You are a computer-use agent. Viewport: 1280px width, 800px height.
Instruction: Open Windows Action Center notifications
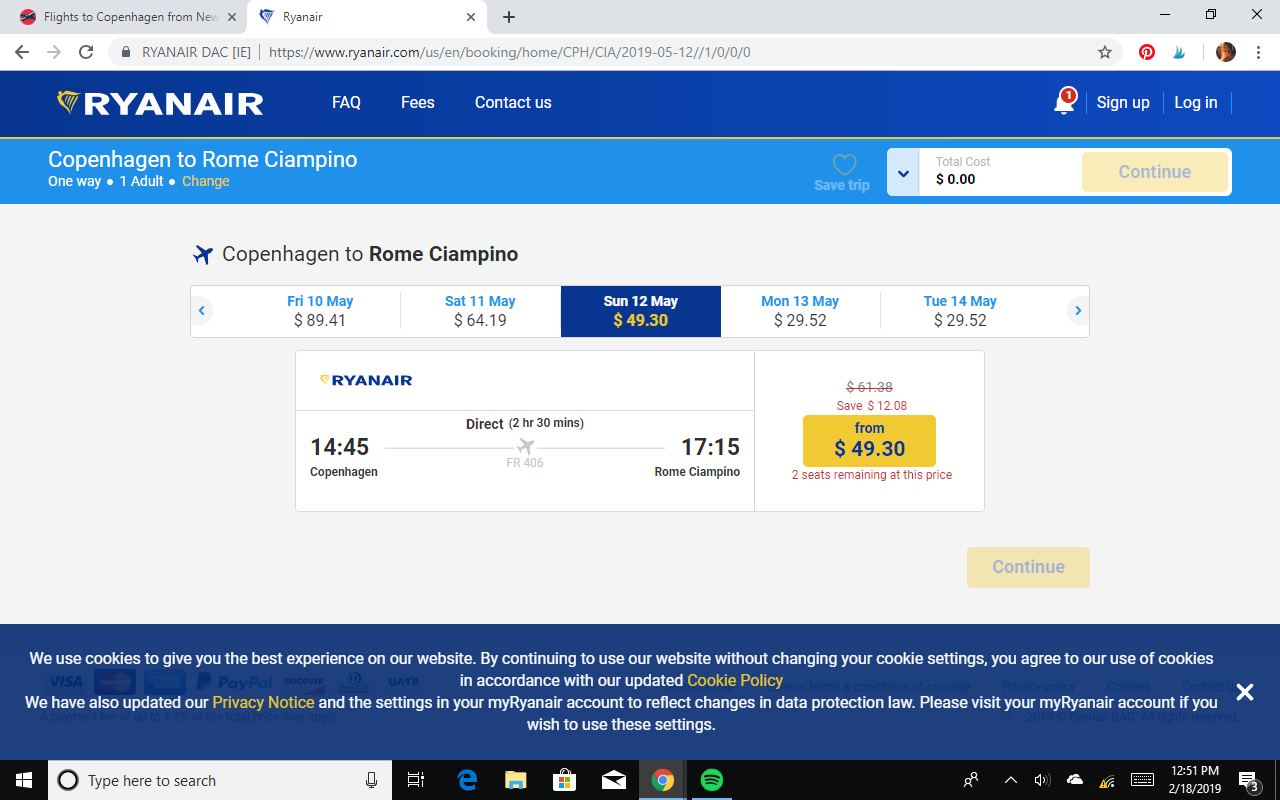[x=1249, y=780]
